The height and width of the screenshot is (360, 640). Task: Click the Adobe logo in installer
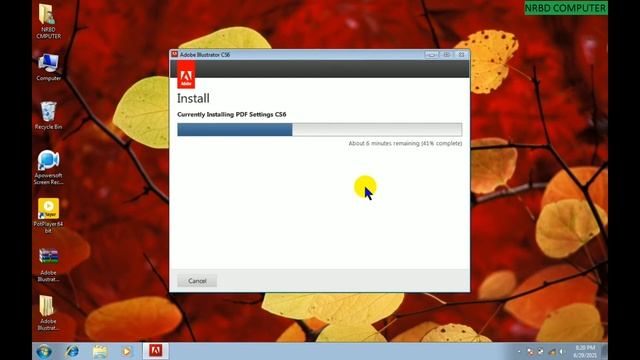(186, 75)
